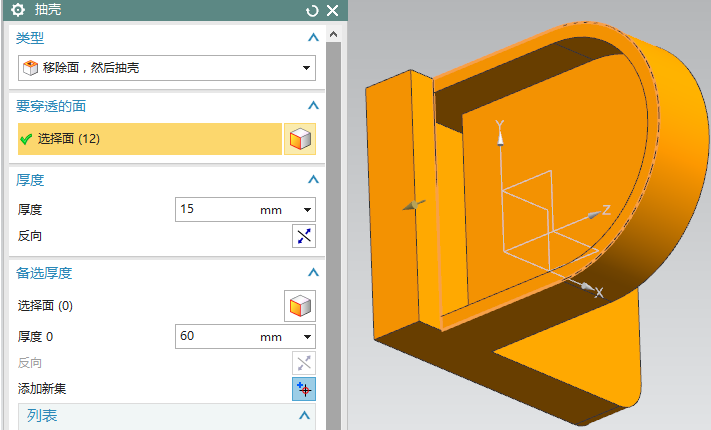This screenshot has width=711, height=430.
Task: Collapse the 备选厚度 section
Action: (313, 272)
